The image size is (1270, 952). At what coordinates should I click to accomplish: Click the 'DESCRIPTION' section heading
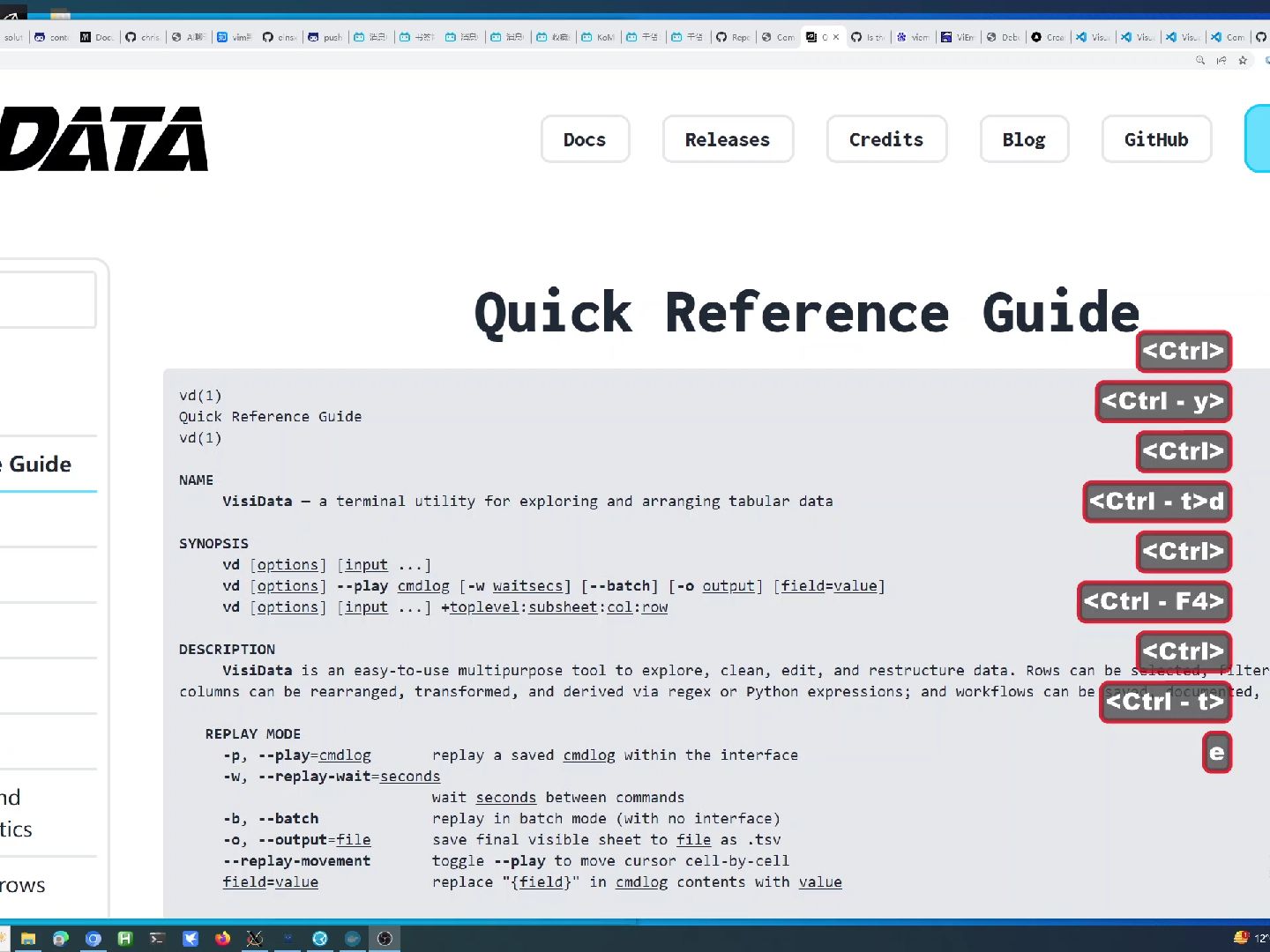227,650
